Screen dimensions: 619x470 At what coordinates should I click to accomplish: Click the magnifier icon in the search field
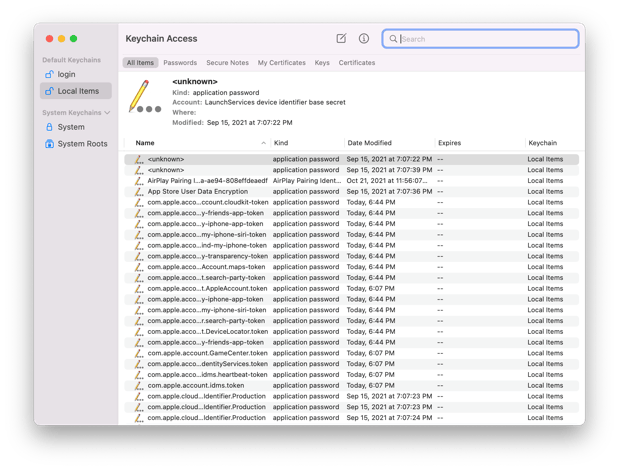click(393, 39)
